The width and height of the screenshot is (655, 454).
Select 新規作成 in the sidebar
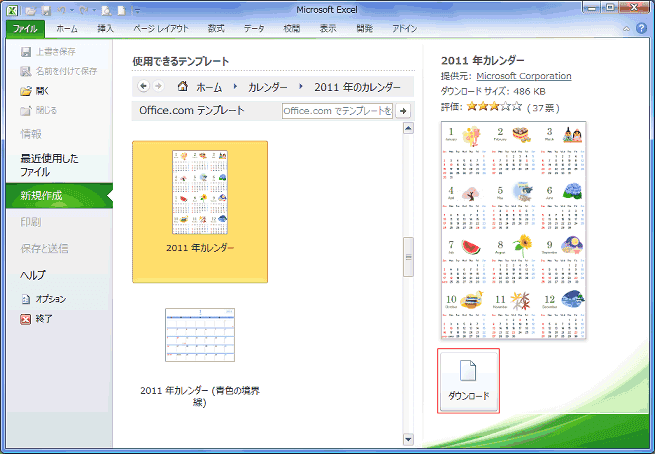pyautogui.click(x=59, y=195)
